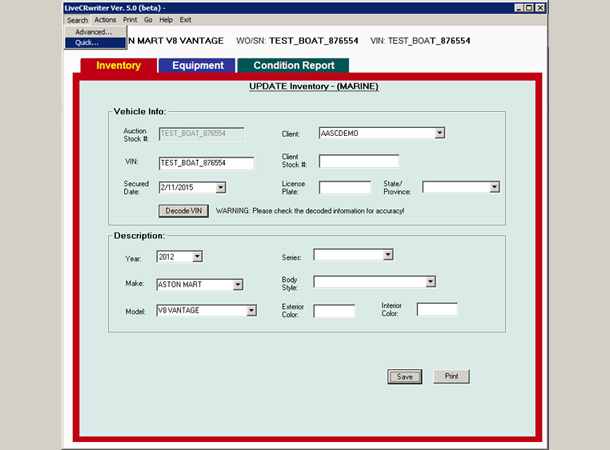Image resolution: width=610 pixels, height=450 pixels.
Task: Click the Save button
Action: point(405,376)
